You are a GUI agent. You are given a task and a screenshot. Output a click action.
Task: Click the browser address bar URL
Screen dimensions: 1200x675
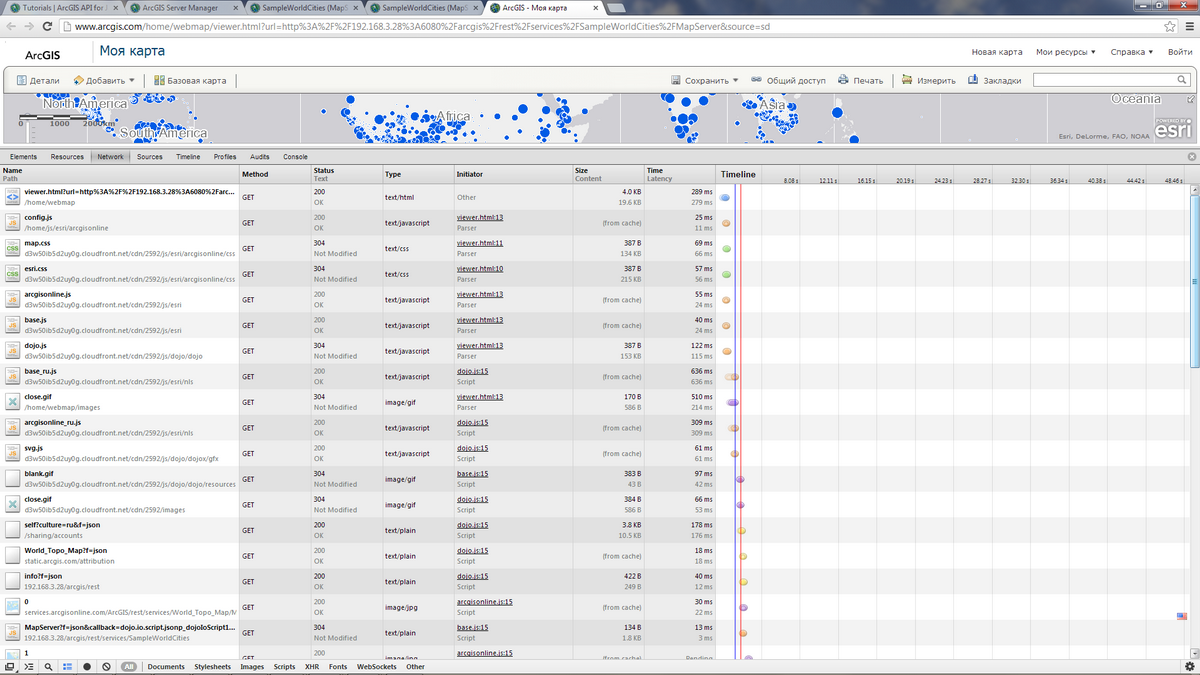coord(422,27)
